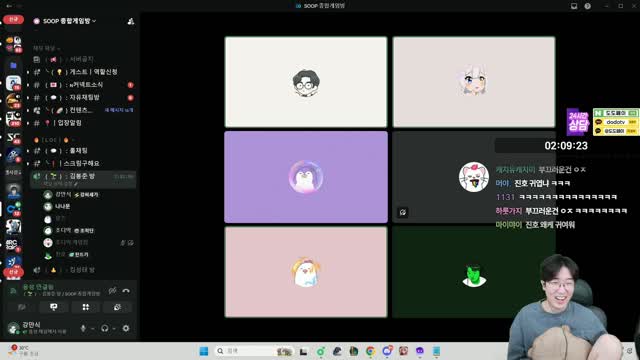Share your screen in voice
The width and height of the screenshot is (640, 360).
tap(53, 307)
